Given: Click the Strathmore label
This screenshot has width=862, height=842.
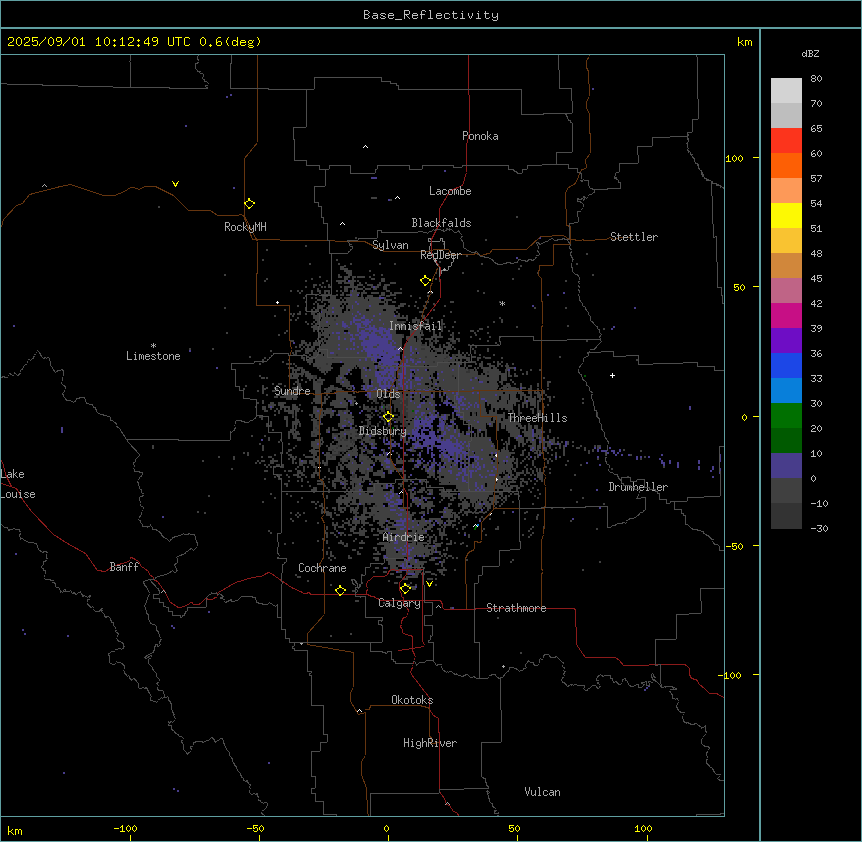Looking at the screenshot, I should (x=516, y=608).
